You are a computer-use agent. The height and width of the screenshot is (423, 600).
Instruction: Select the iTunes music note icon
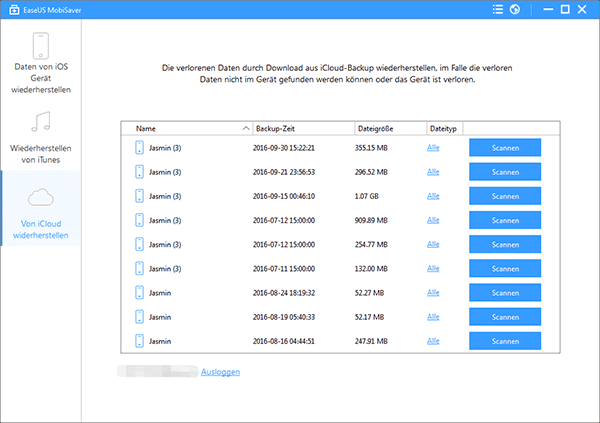[41, 122]
